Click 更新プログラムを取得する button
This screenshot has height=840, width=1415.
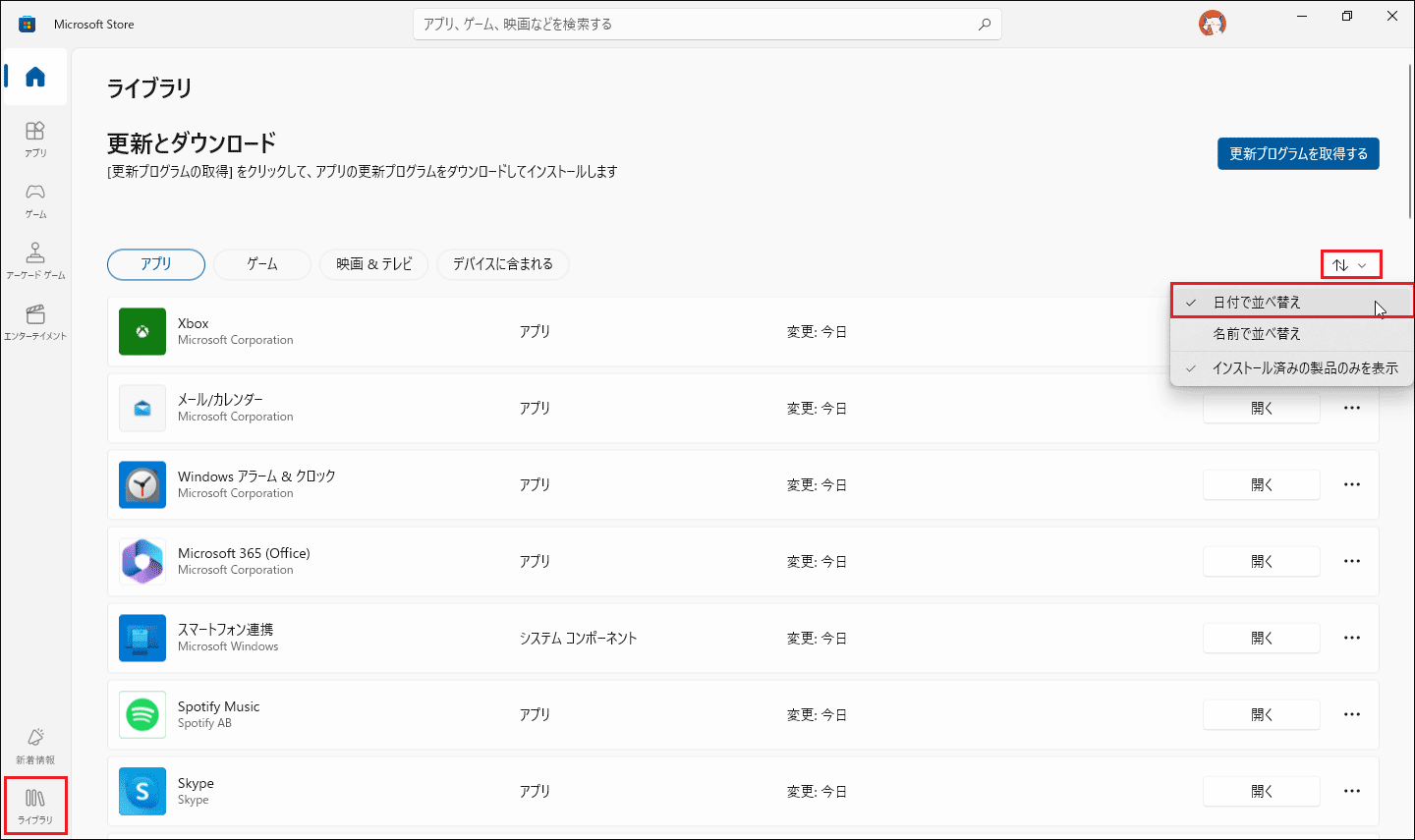[x=1297, y=154]
